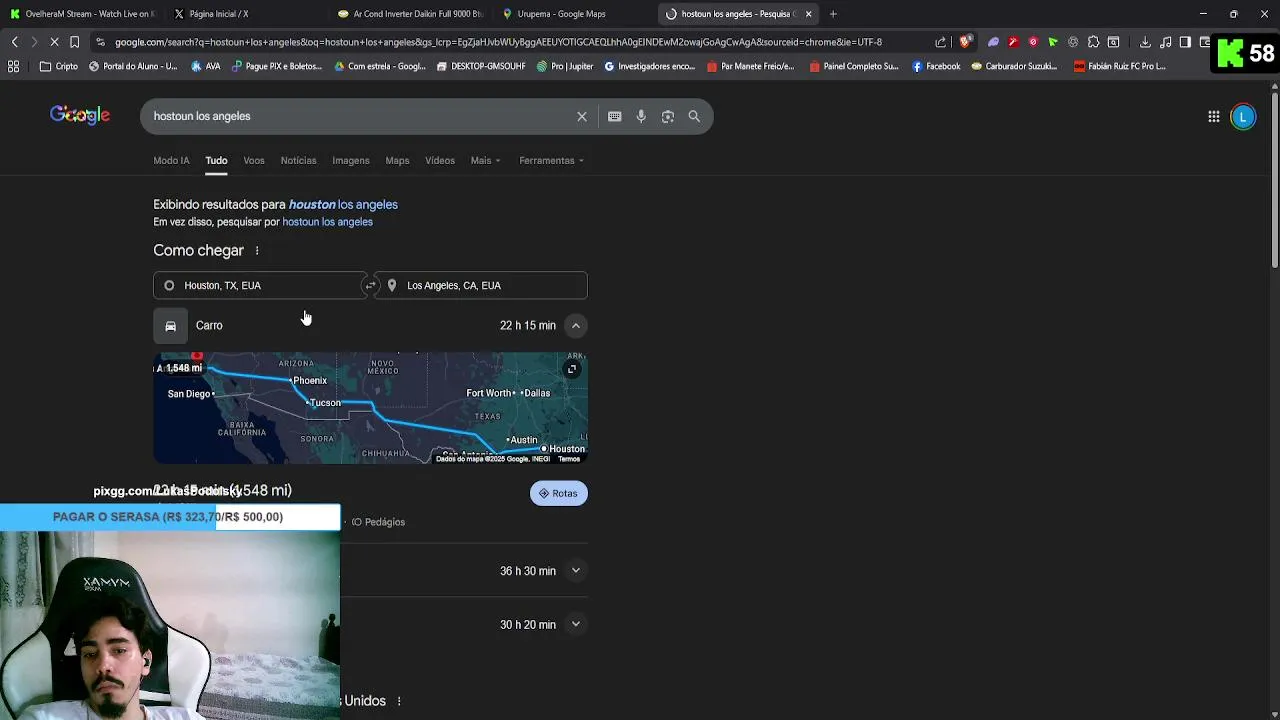This screenshot has width=1280, height=720.
Task: Bookmark this page icon in address bar
Action: coord(74,42)
